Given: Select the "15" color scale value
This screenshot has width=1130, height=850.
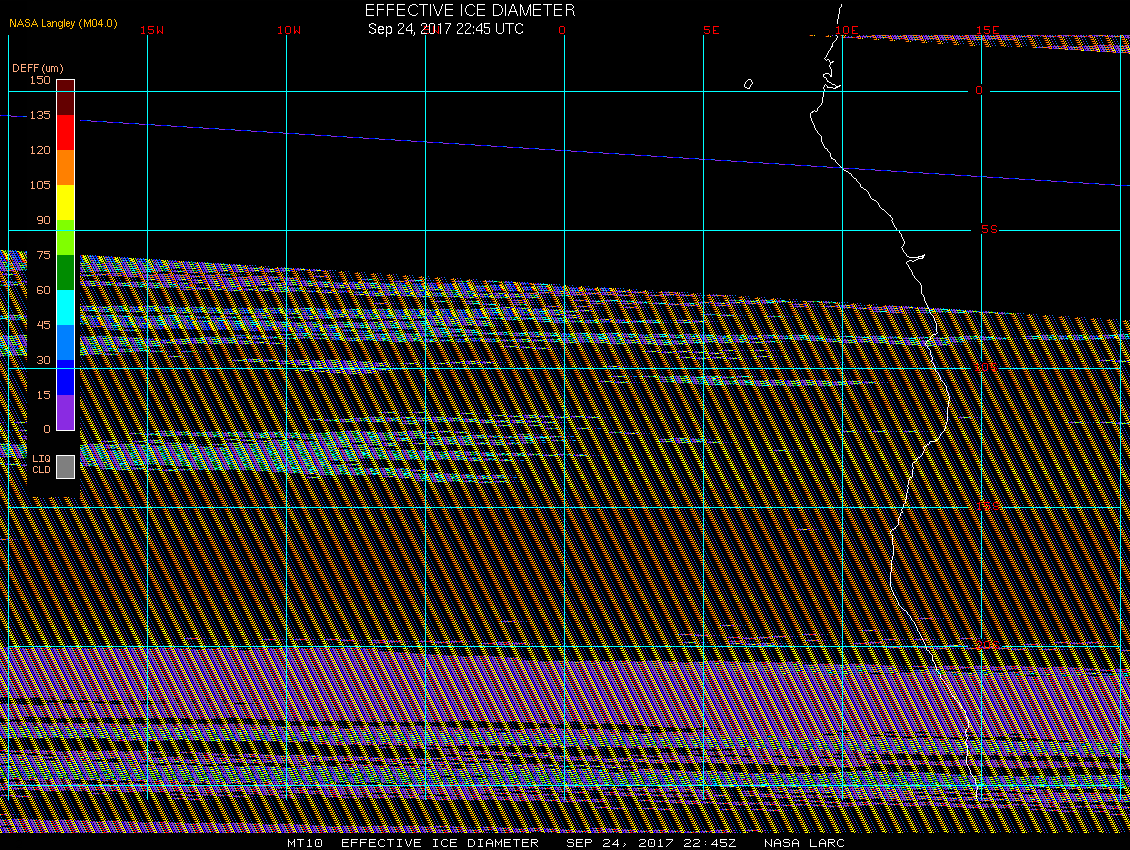Looking at the screenshot, I should click(43, 395).
